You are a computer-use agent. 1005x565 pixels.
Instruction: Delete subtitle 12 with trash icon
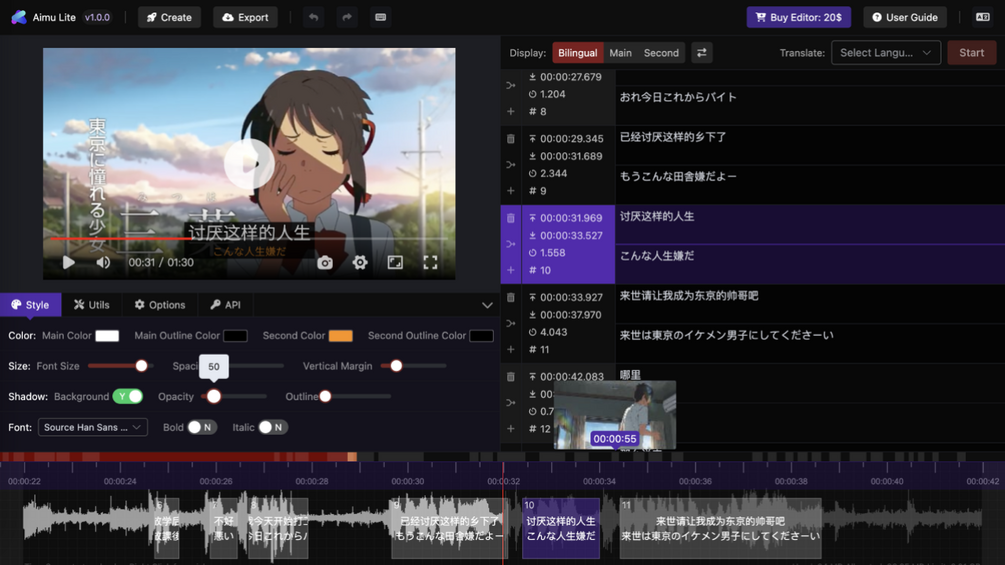click(511, 377)
